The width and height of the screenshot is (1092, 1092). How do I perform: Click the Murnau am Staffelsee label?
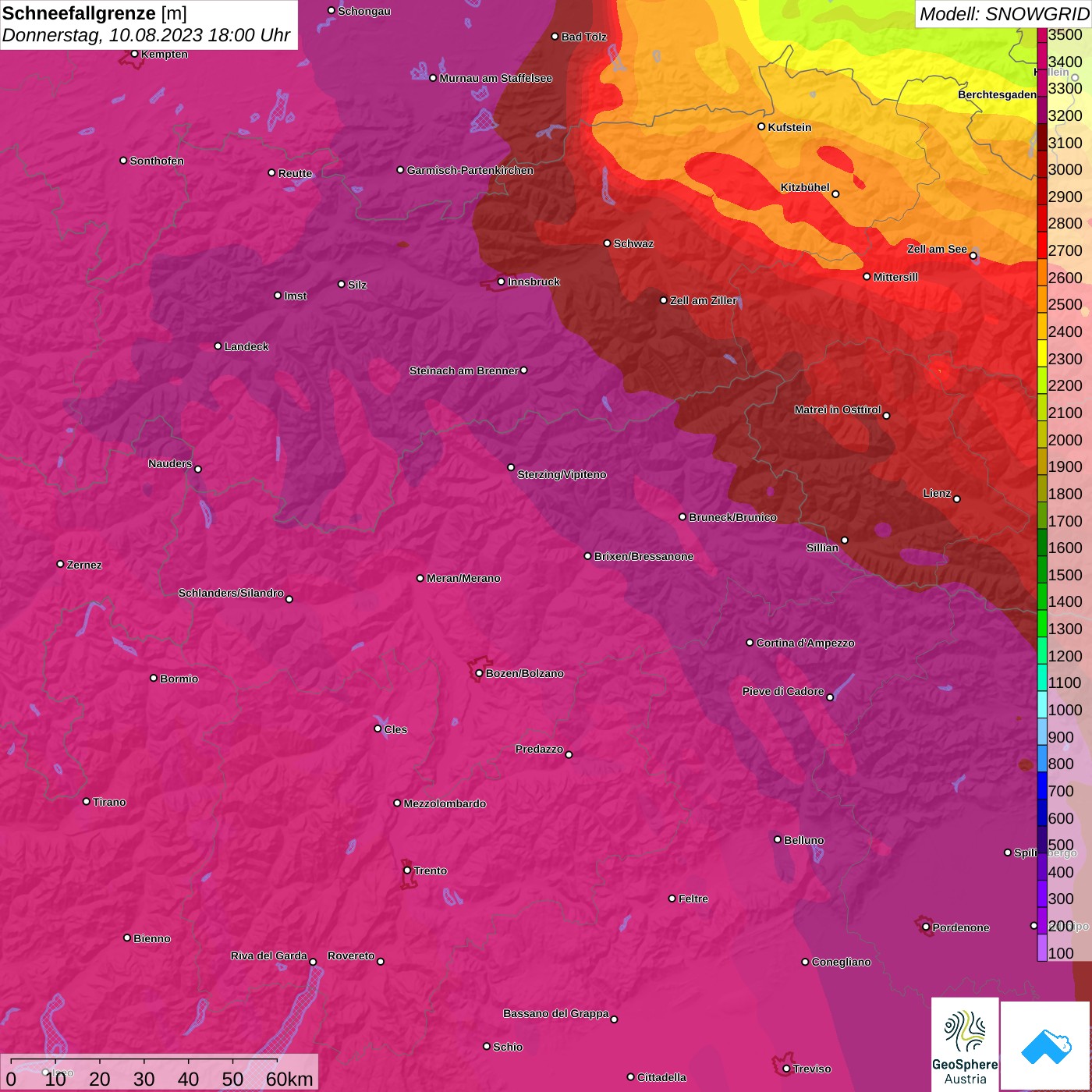[496, 78]
